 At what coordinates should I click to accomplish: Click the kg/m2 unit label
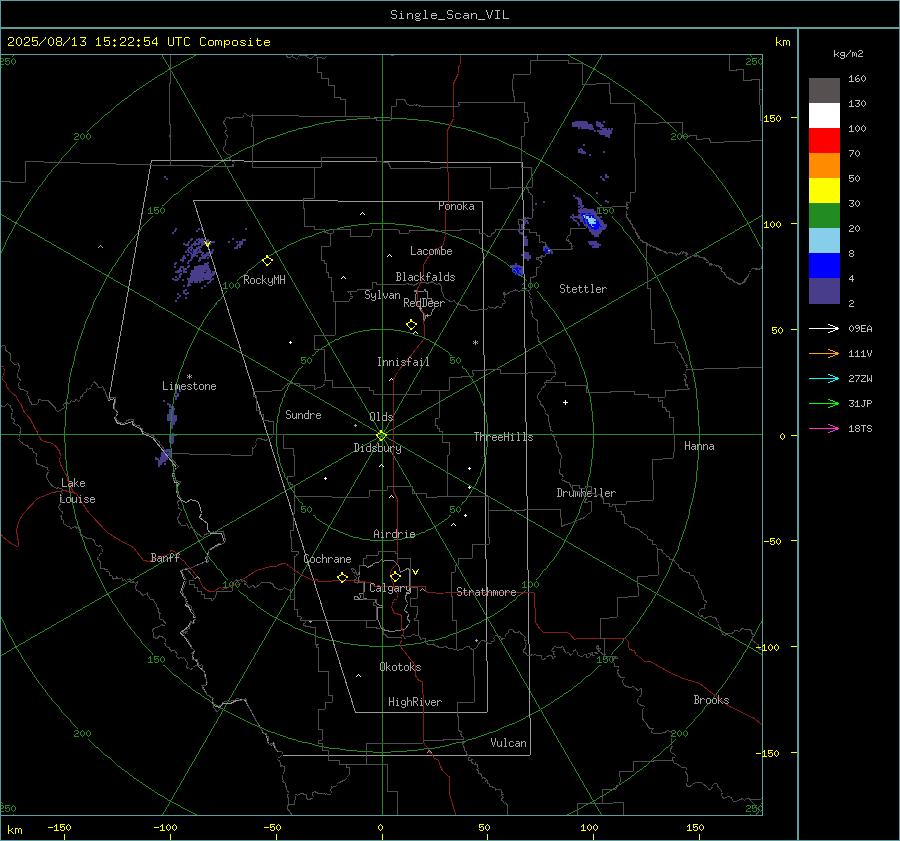[848, 54]
